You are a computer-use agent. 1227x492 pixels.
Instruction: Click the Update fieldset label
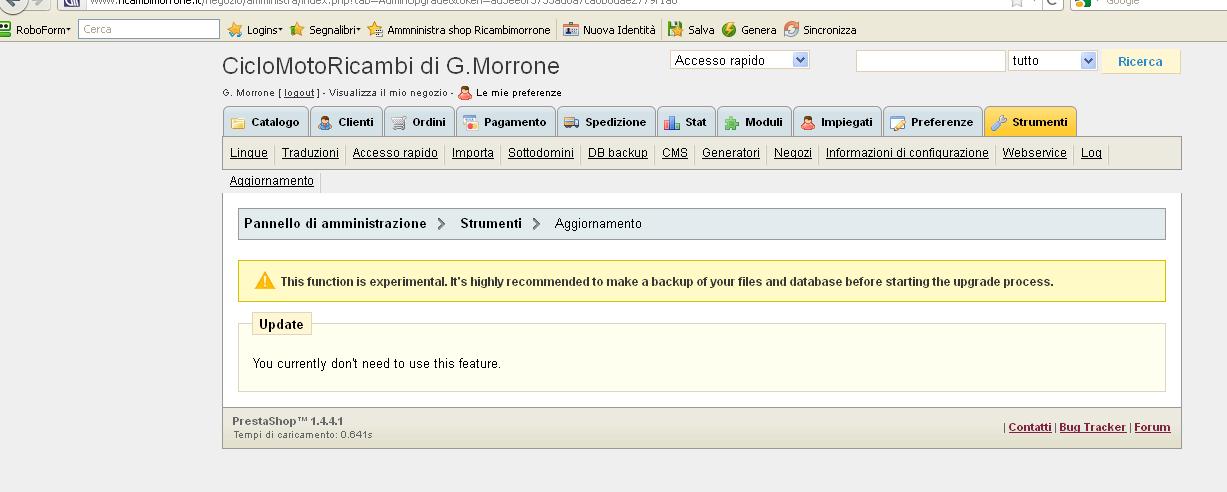pyautogui.click(x=281, y=324)
